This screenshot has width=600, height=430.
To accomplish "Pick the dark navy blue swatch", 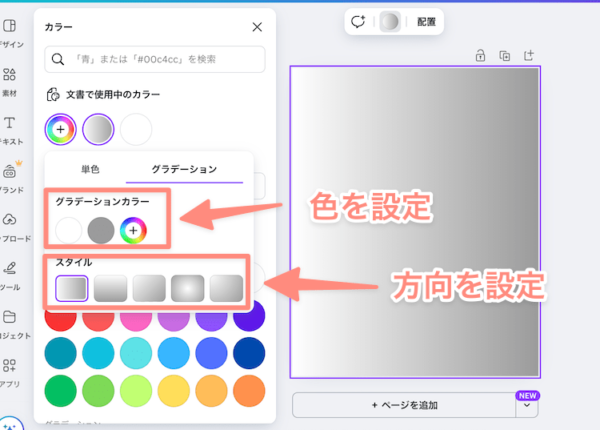I will tap(249, 353).
